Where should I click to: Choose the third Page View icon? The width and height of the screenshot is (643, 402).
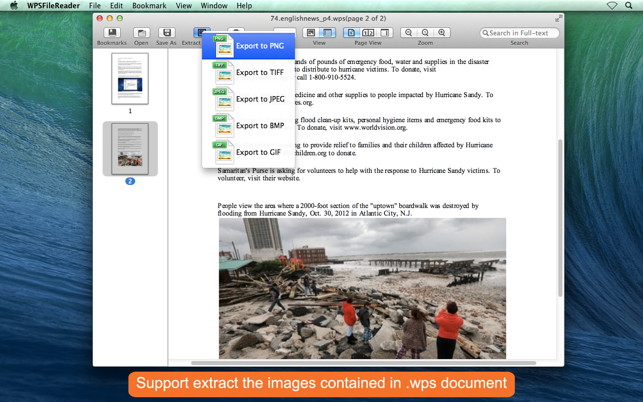click(385, 32)
